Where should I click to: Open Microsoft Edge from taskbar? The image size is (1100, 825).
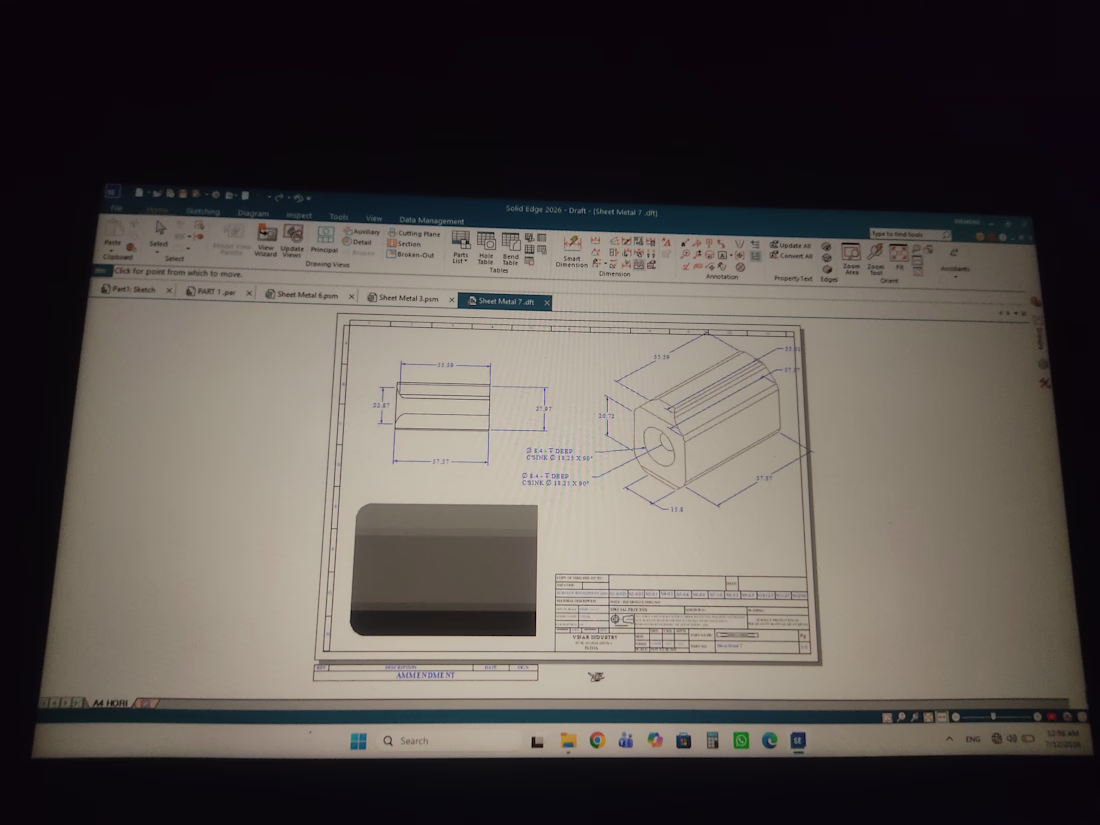coord(770,740)
